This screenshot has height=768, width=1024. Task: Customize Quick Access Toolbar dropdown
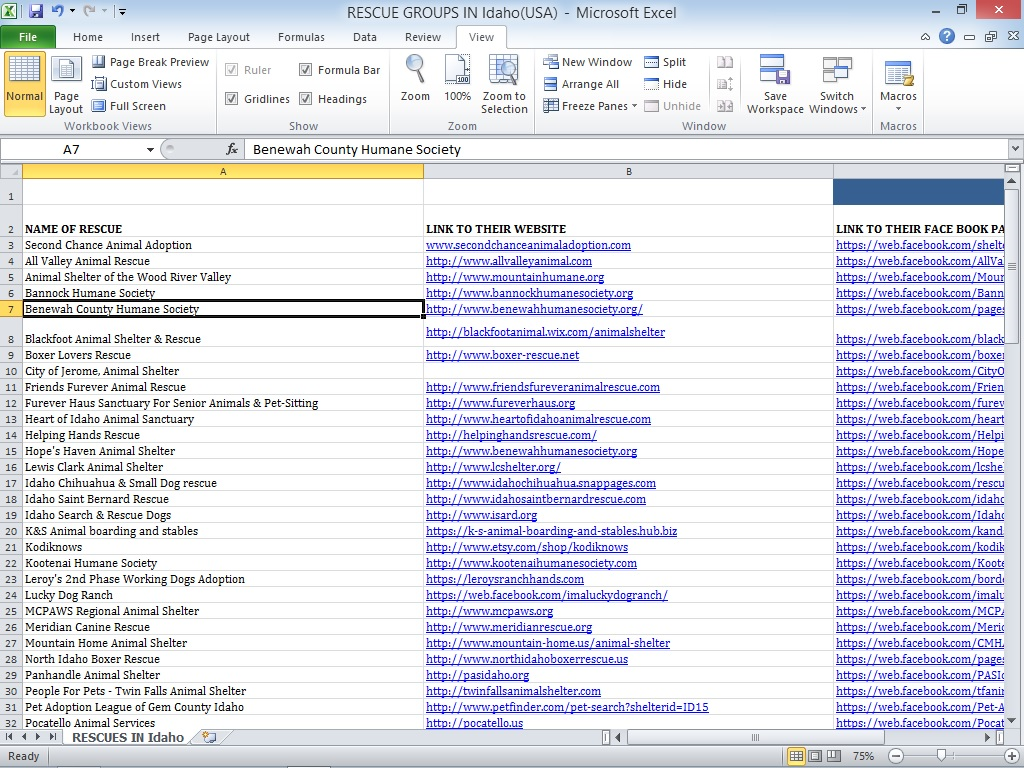[122, 11]
